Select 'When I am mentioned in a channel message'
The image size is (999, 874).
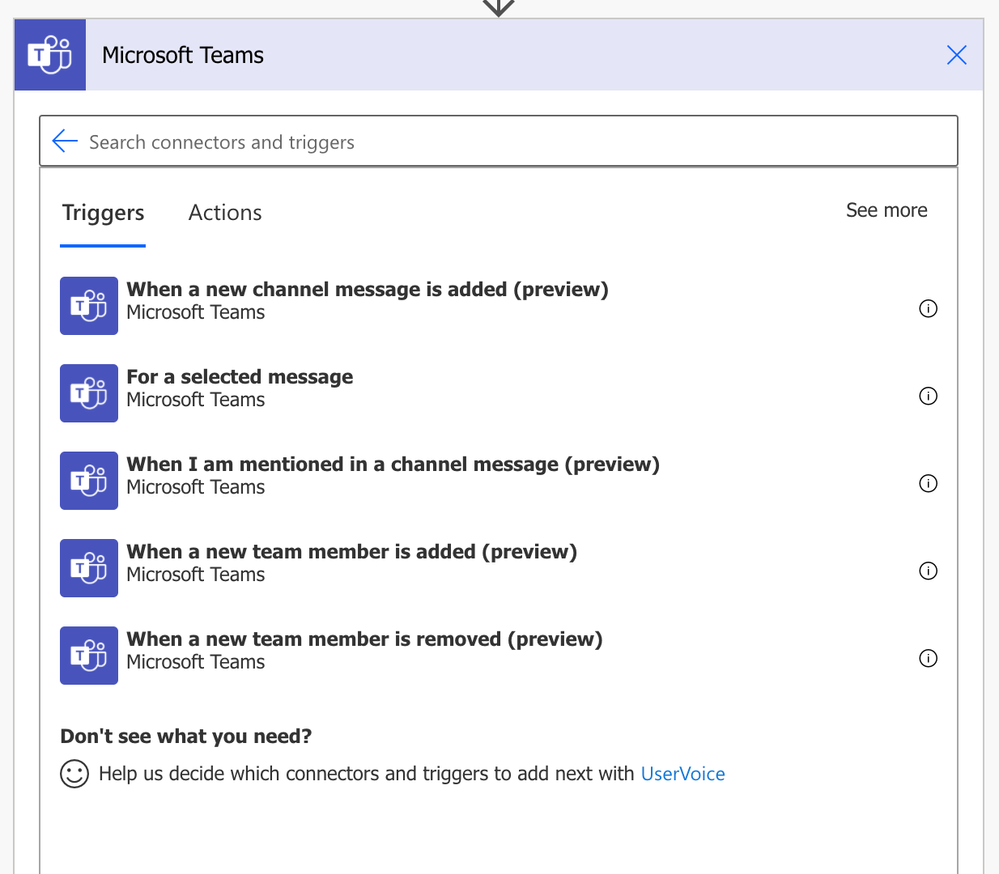tap(392, 464)
